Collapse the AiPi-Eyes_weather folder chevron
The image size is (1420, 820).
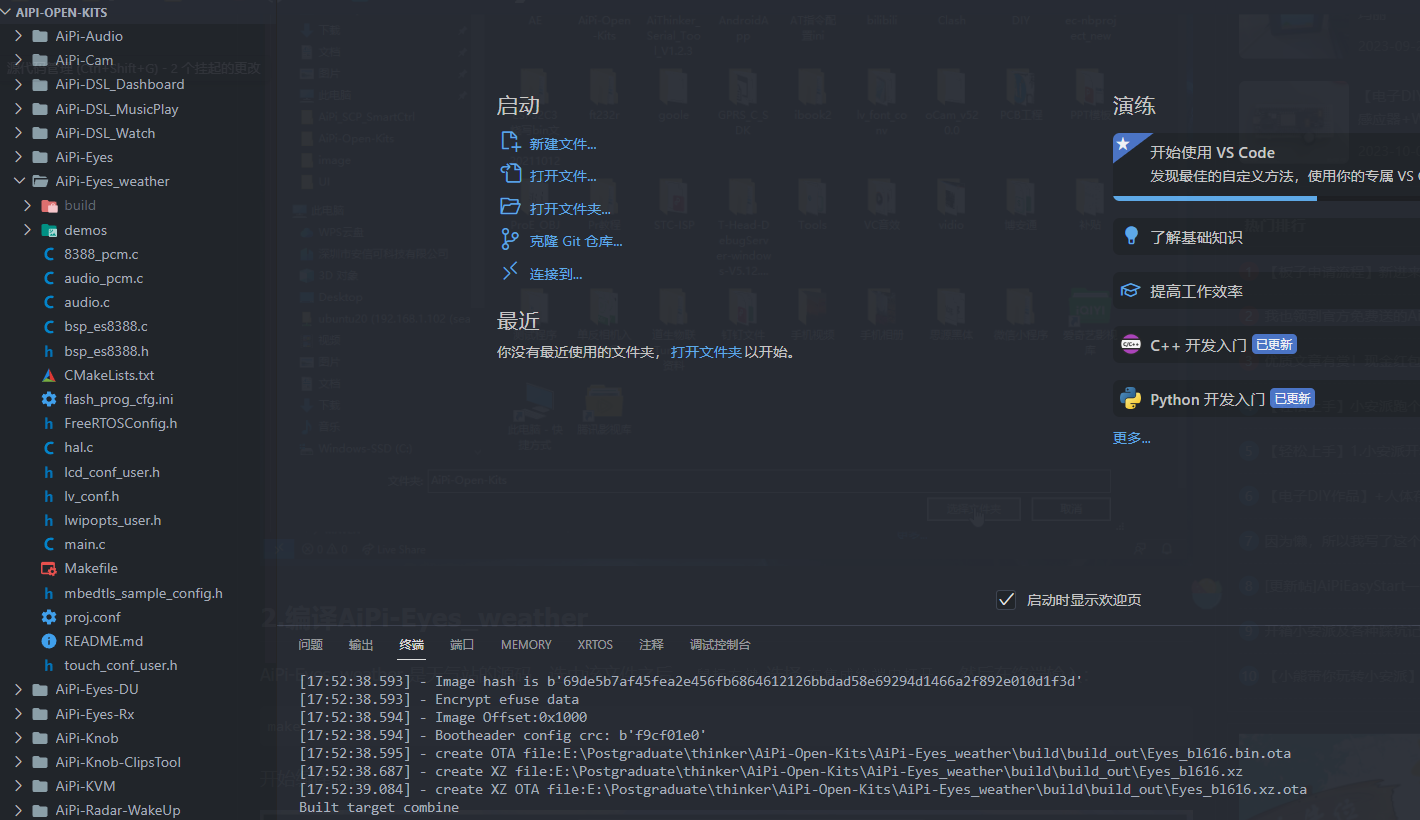(x=18, y=181)
